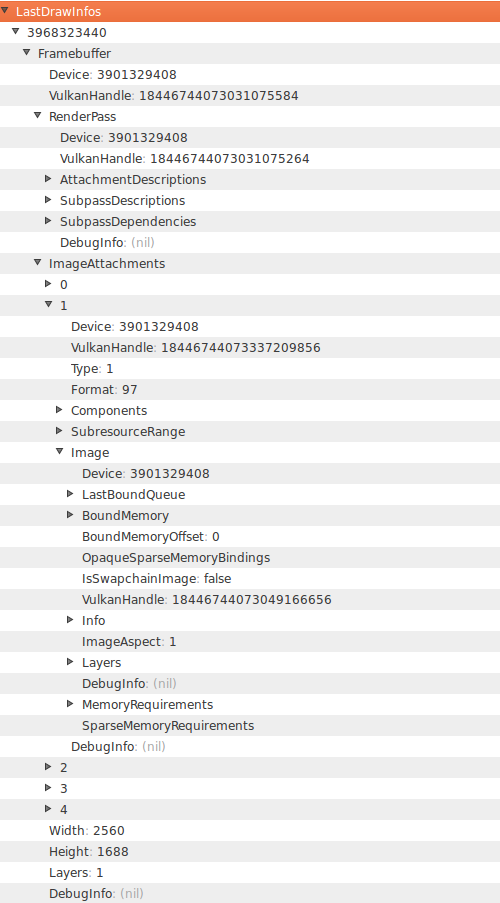Collapse the ImageAttachments node
The image size is (500, 903).
pyautogui.click(x=37, y=262)
